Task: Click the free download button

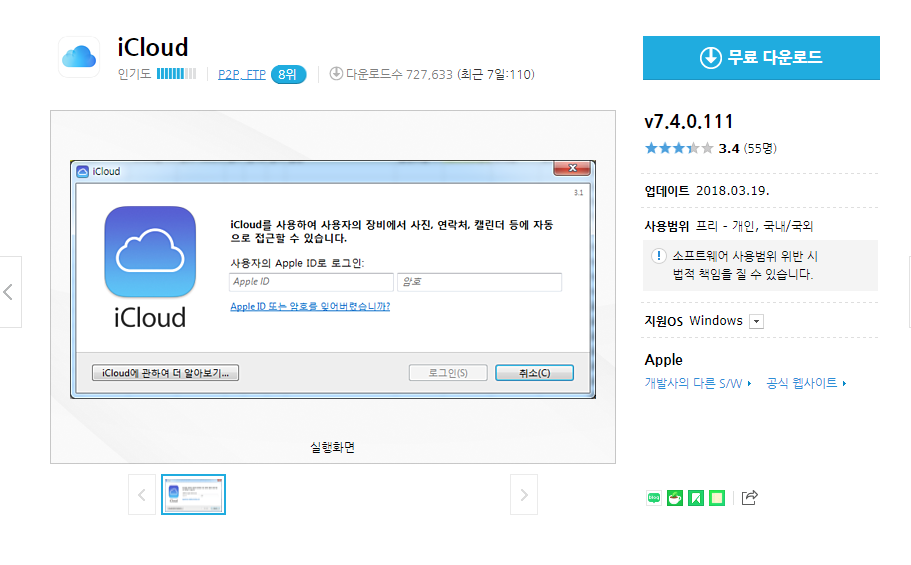Action: [x=761, y=58]
